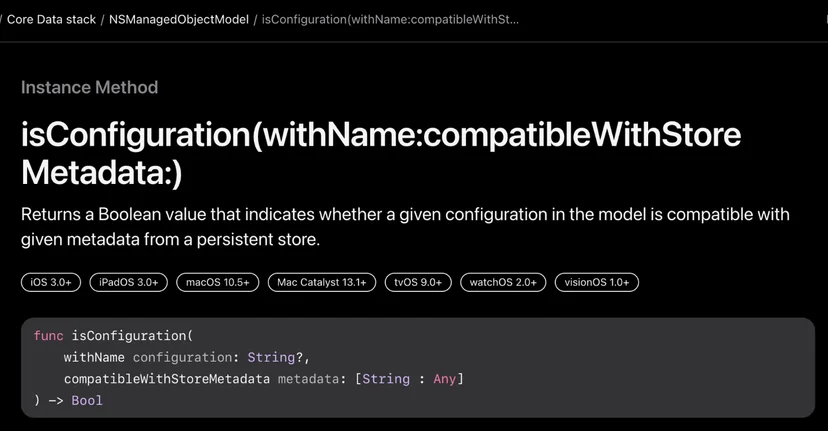Select the macOS 10.5+ platform badge
This screenshot has width=828, height=431.
coord(218,282)
